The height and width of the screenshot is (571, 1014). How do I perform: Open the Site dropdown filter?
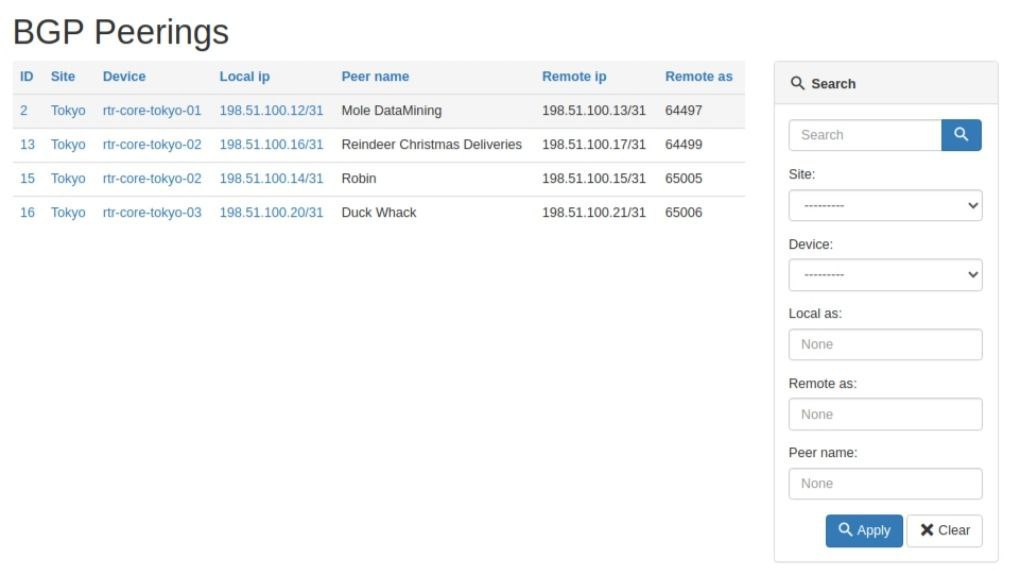pos(885,206)
